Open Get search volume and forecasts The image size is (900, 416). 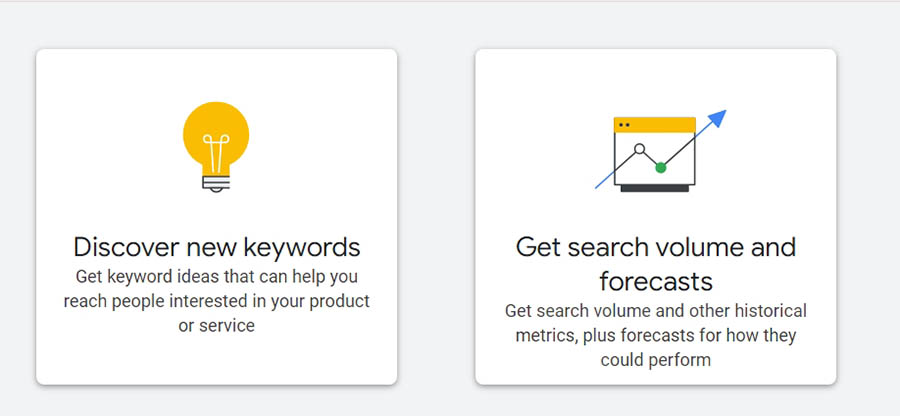(x=655, y=246)
